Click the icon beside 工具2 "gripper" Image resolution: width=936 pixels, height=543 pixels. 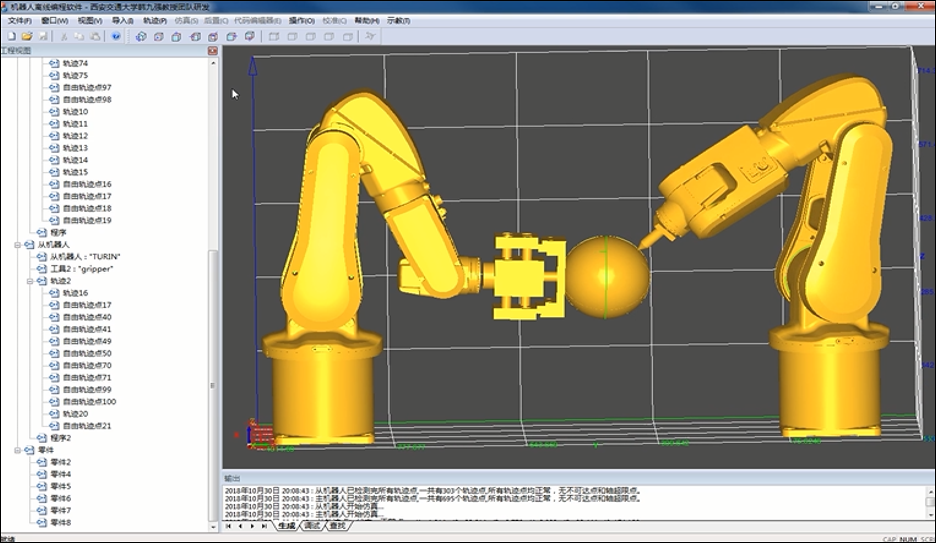pyautogui.click(x=43, y=269)
